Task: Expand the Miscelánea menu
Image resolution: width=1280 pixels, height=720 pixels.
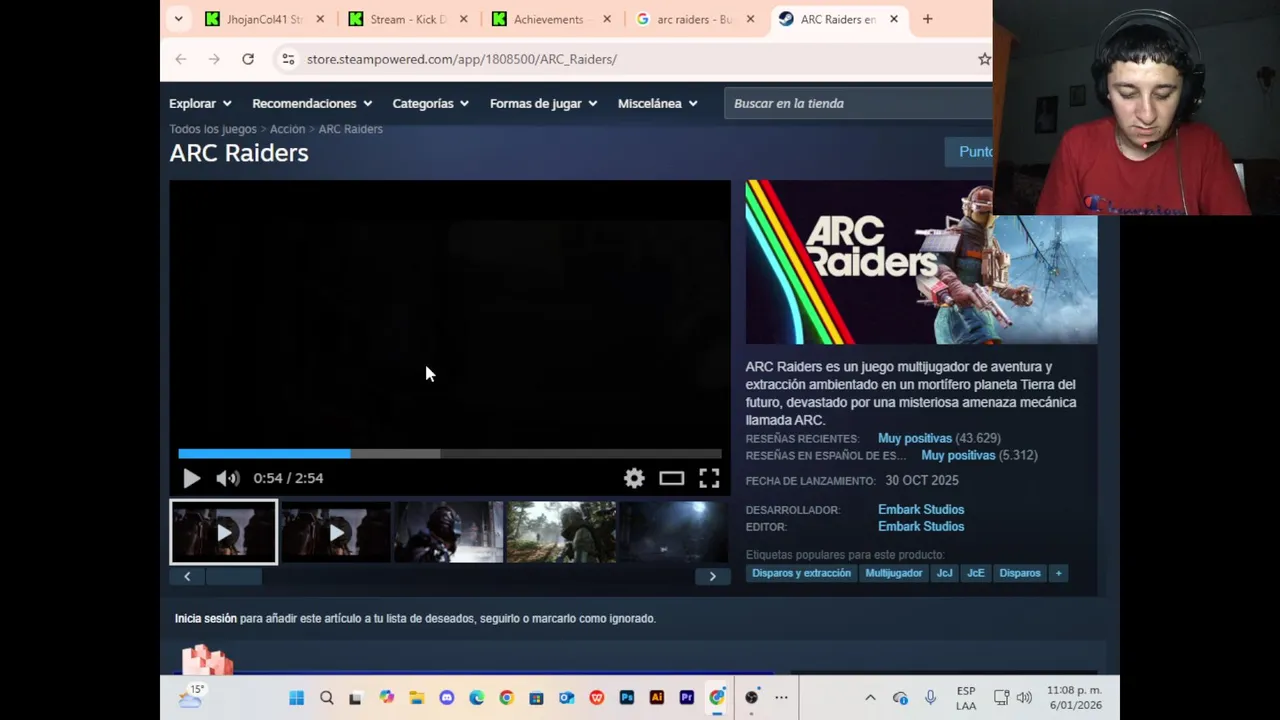Action: [x=657, y=103]
